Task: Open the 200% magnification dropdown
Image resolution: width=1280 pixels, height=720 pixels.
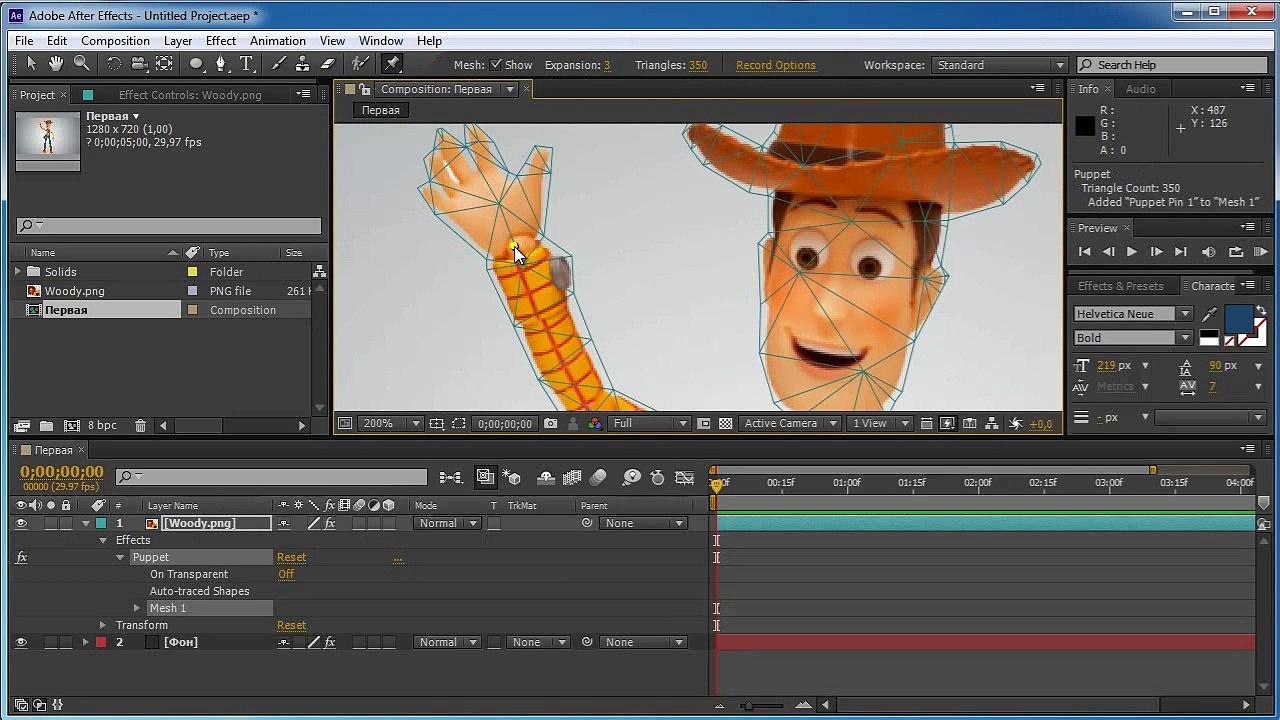Action: coord(390,424)
